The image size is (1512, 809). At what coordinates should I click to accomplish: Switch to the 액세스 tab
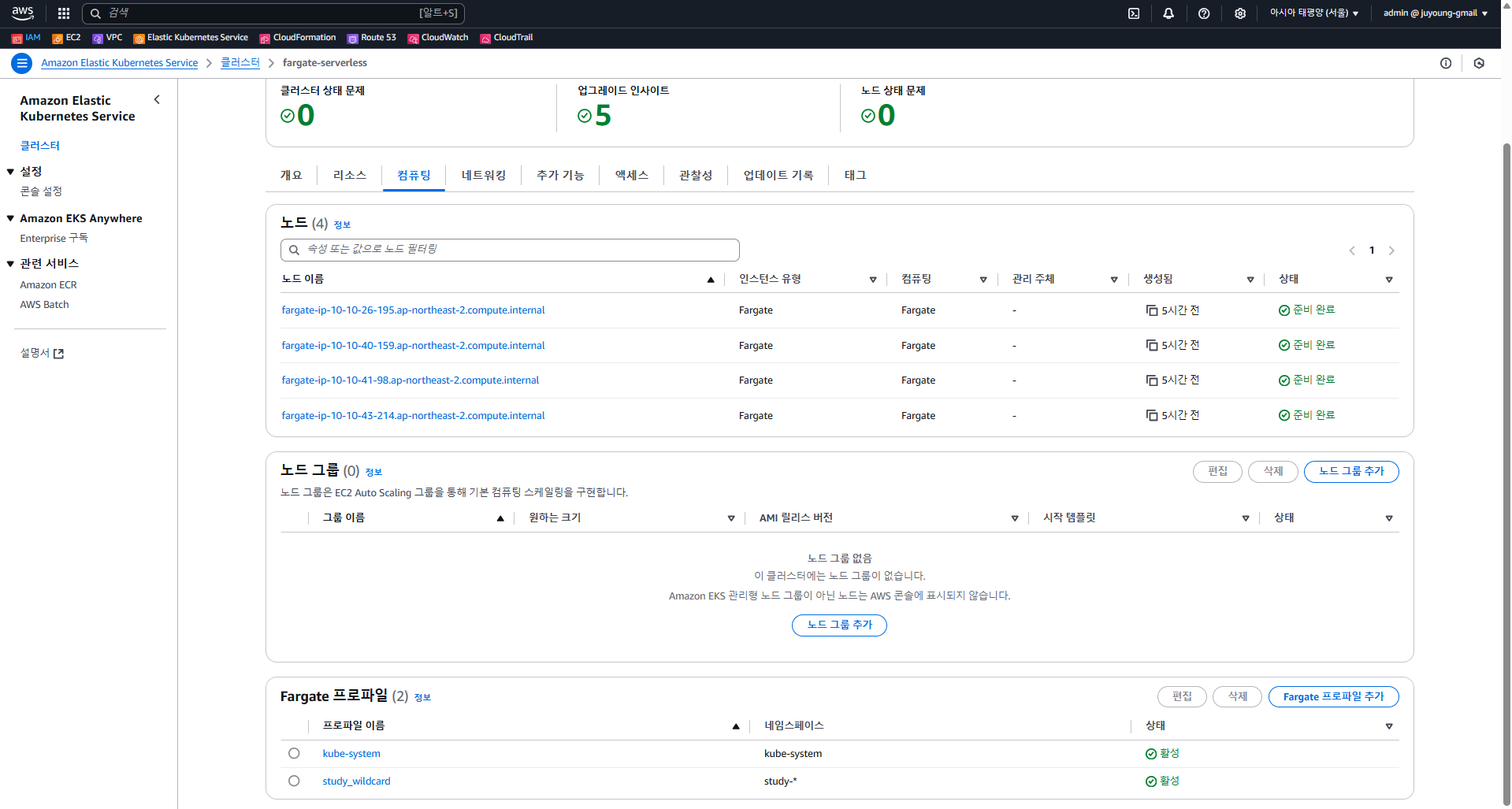(632, 176)
